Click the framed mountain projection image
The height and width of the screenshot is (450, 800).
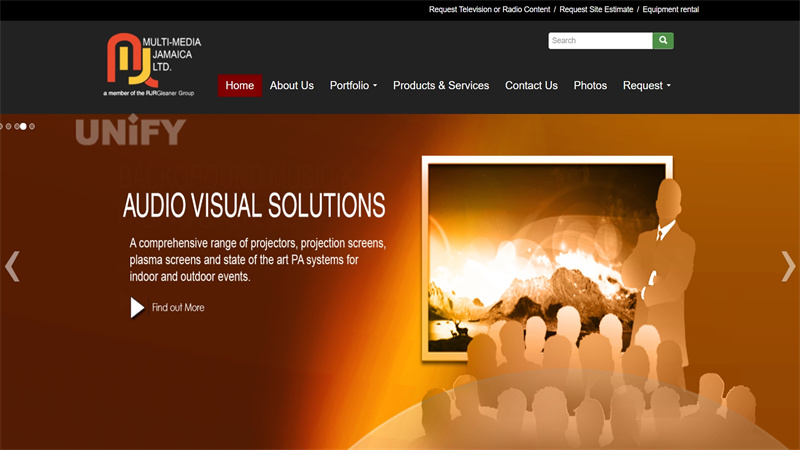547,258
